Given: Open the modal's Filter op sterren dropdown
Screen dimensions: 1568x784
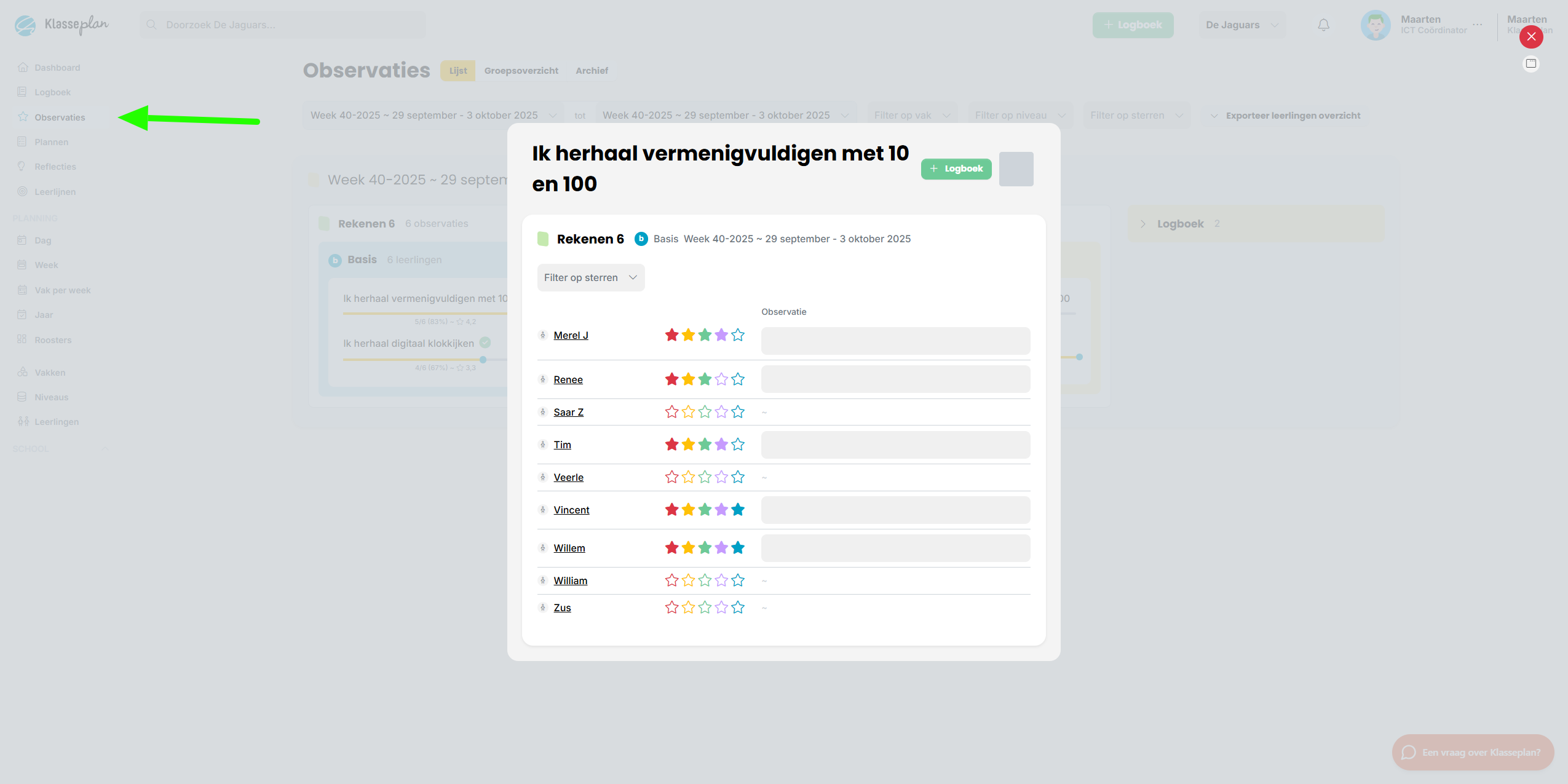Looking at the screenshot, I should (x=590, y=278).
